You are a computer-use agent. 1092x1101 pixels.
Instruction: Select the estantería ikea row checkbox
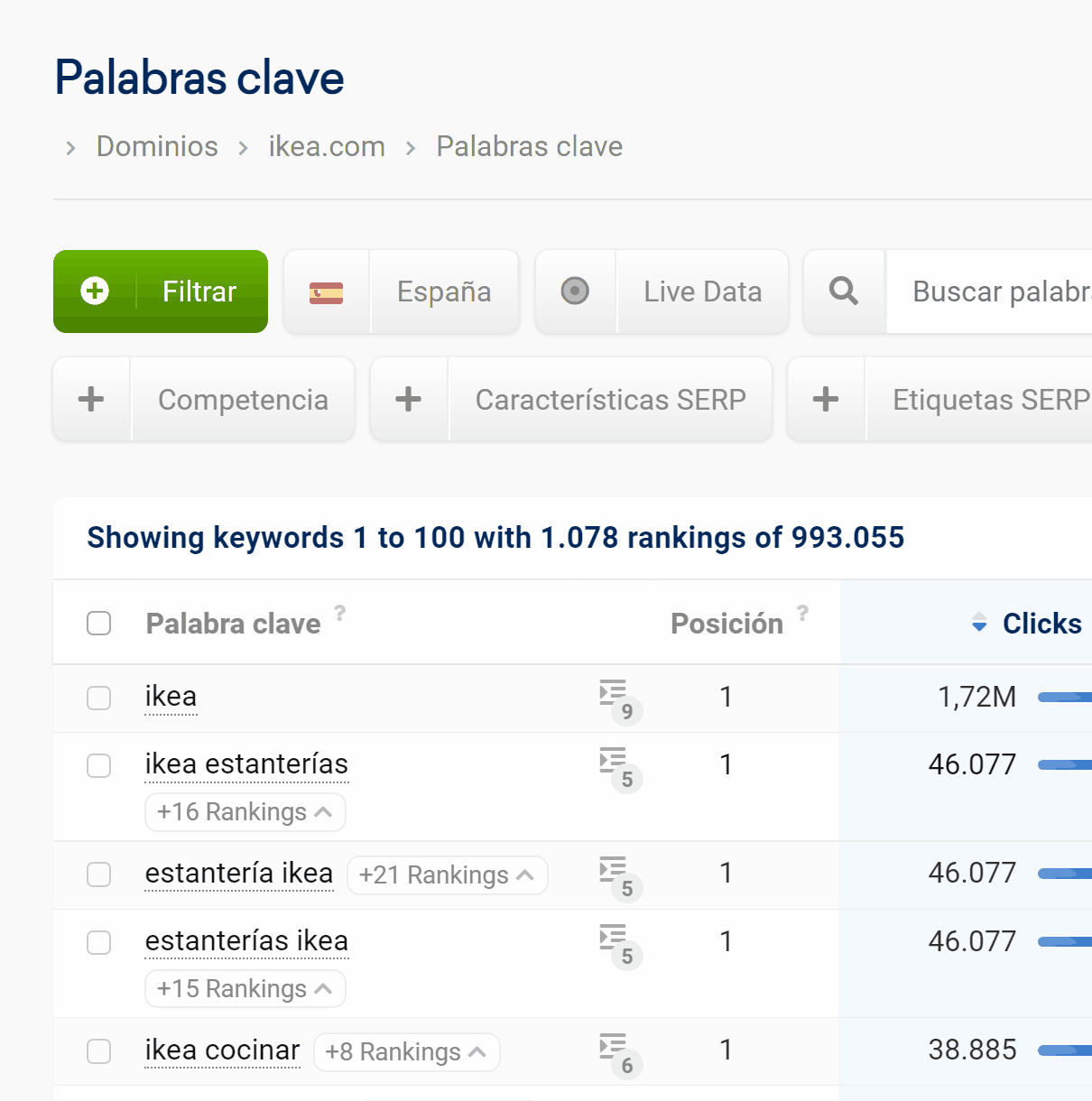[x=99, y=874]
